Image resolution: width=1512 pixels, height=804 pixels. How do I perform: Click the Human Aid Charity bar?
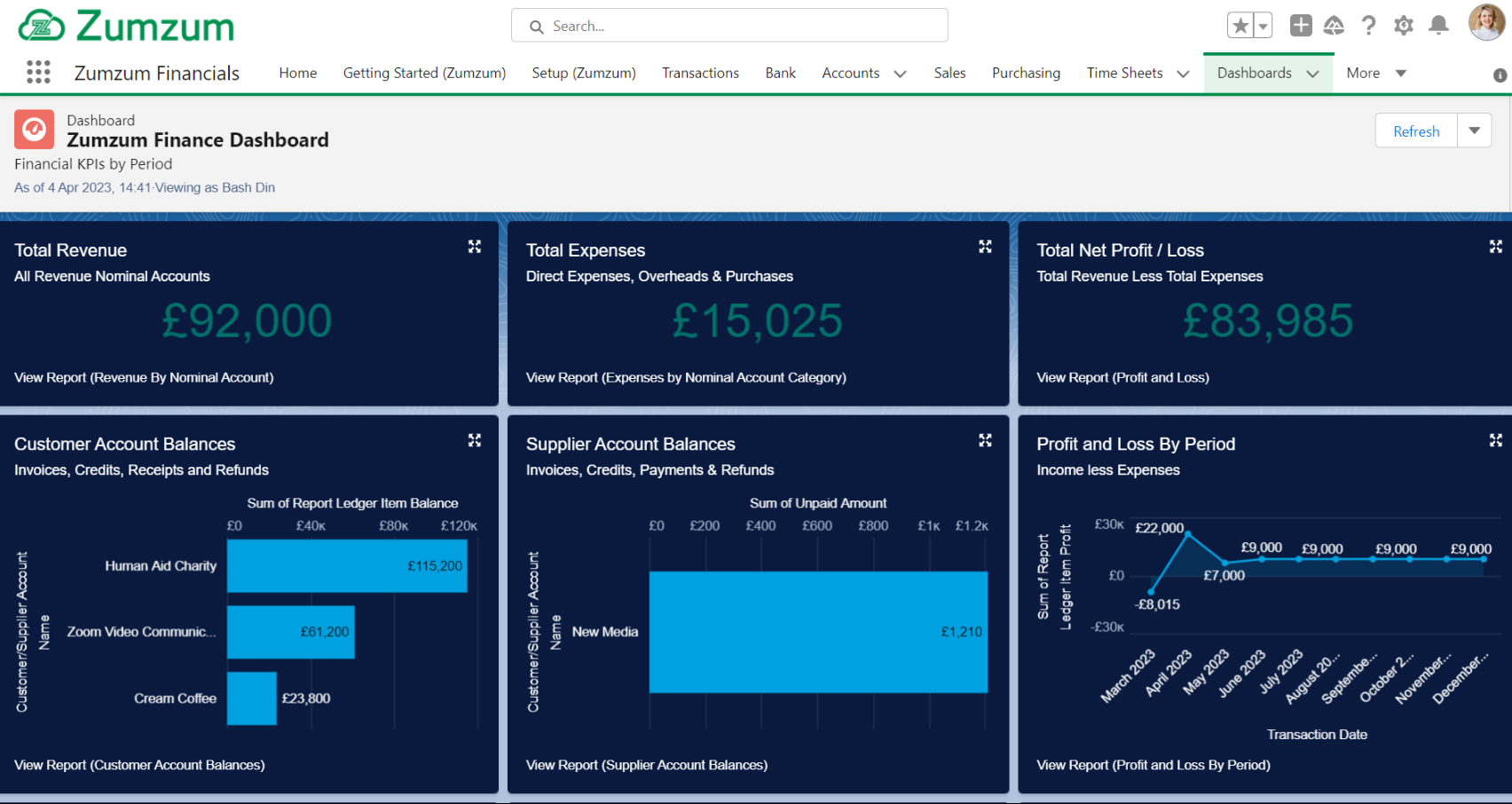pos(347,566)
